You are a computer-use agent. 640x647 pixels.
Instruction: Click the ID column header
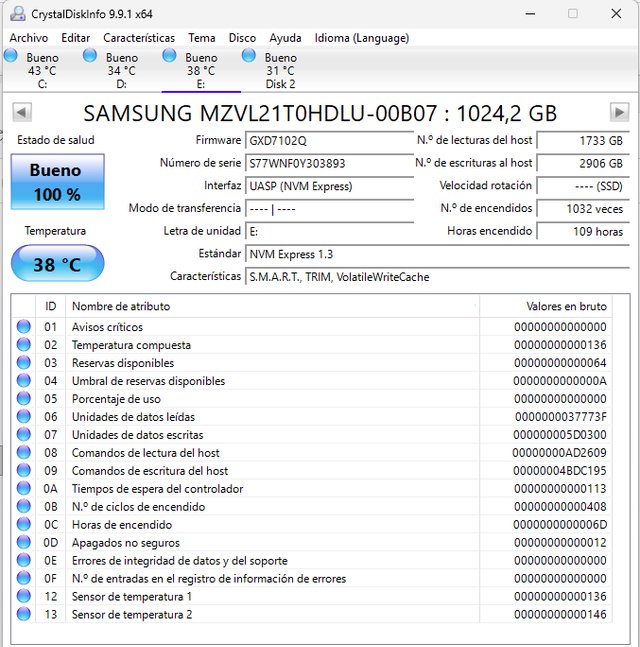click(50, 306)
